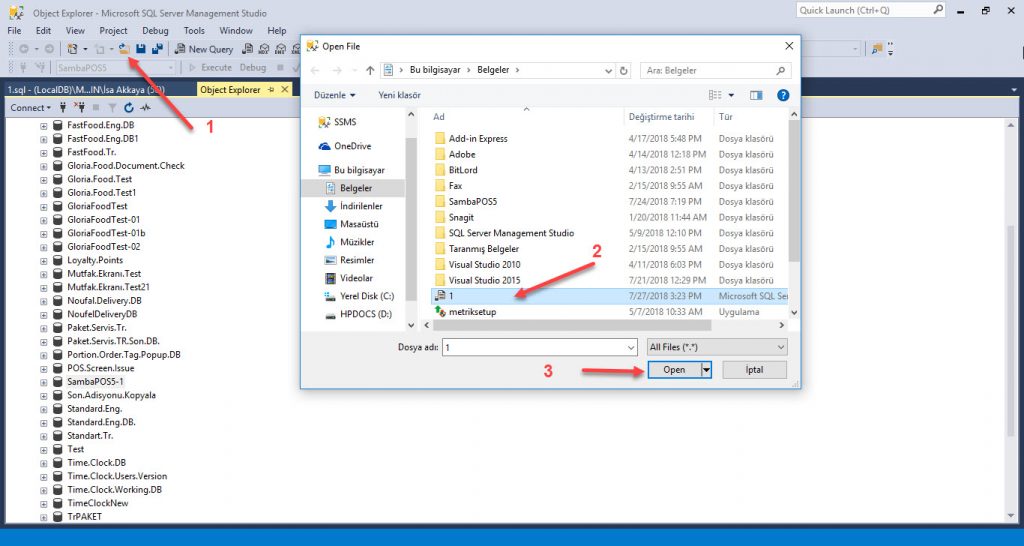Open the Dosya adı filename dropdown
This screenshot has height=546, width=1024.
pyautogui.click(x=631, y=347)
